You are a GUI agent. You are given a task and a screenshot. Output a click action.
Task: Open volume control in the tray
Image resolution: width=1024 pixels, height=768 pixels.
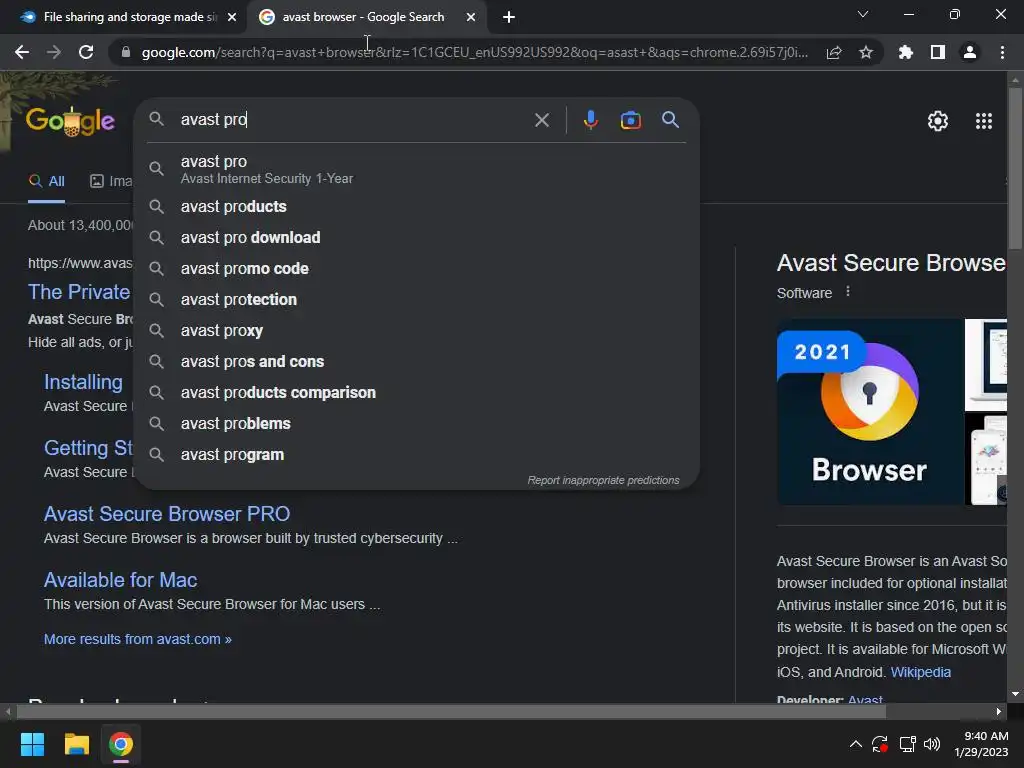click(932, 744)
